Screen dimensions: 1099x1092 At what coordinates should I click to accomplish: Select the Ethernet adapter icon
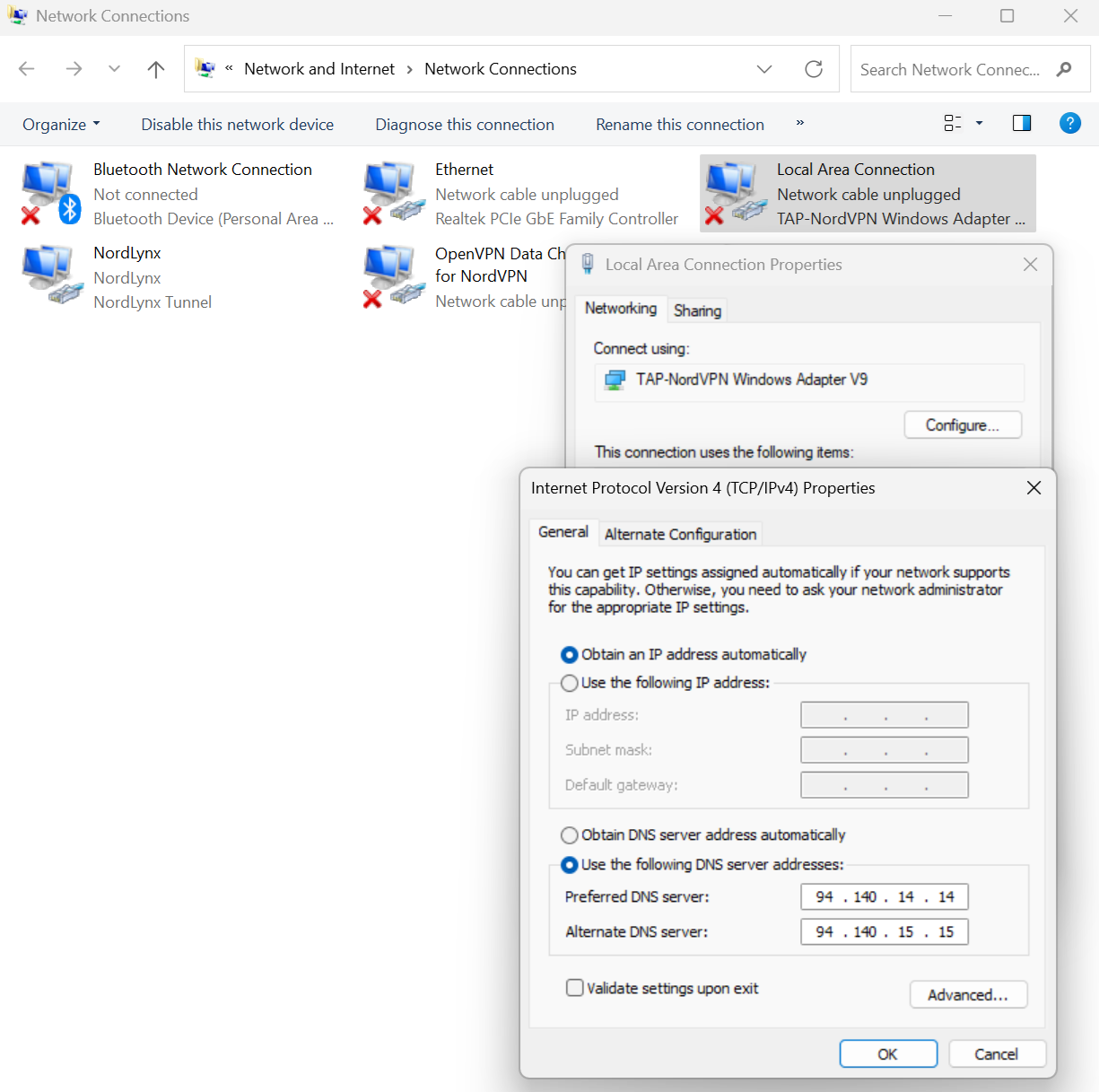coord(393,193)
